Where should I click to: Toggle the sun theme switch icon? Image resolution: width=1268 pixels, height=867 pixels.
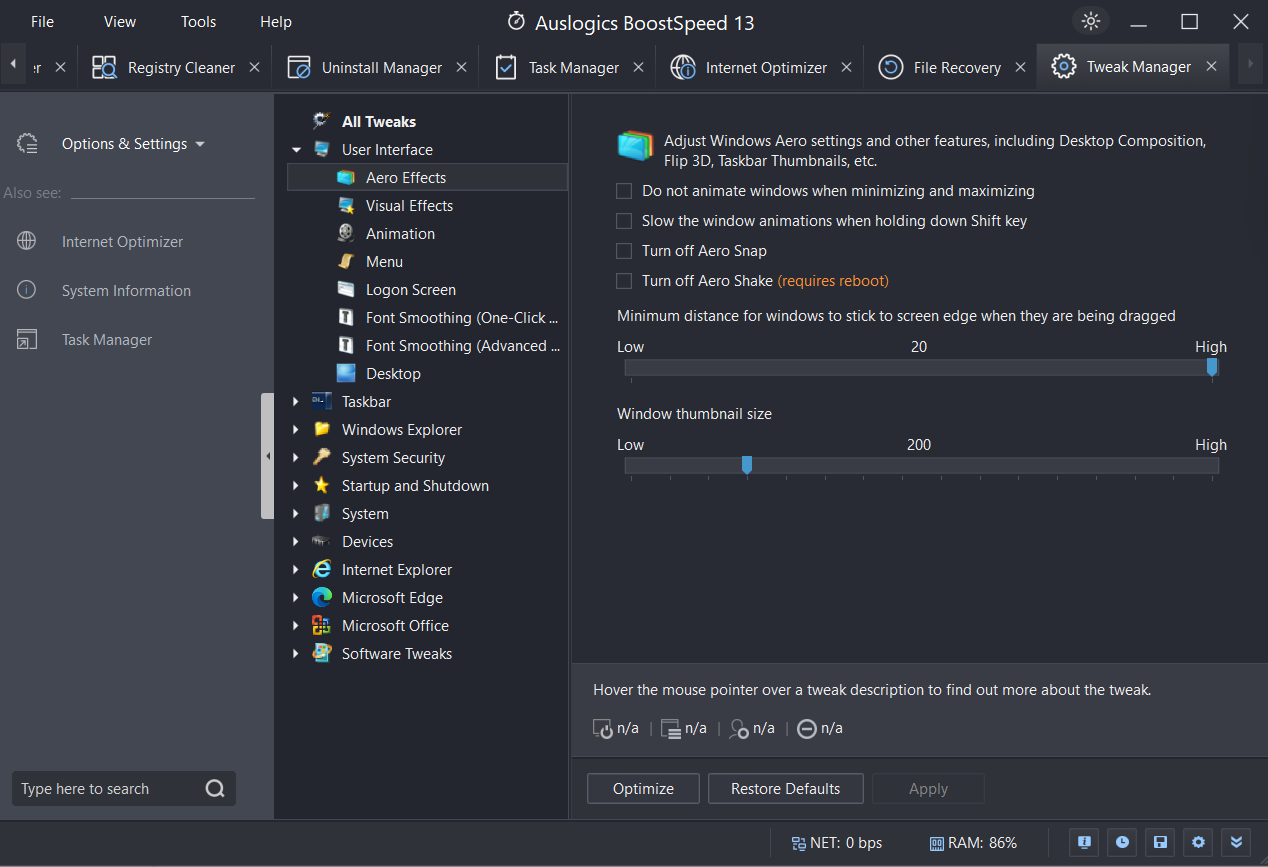1090,21
